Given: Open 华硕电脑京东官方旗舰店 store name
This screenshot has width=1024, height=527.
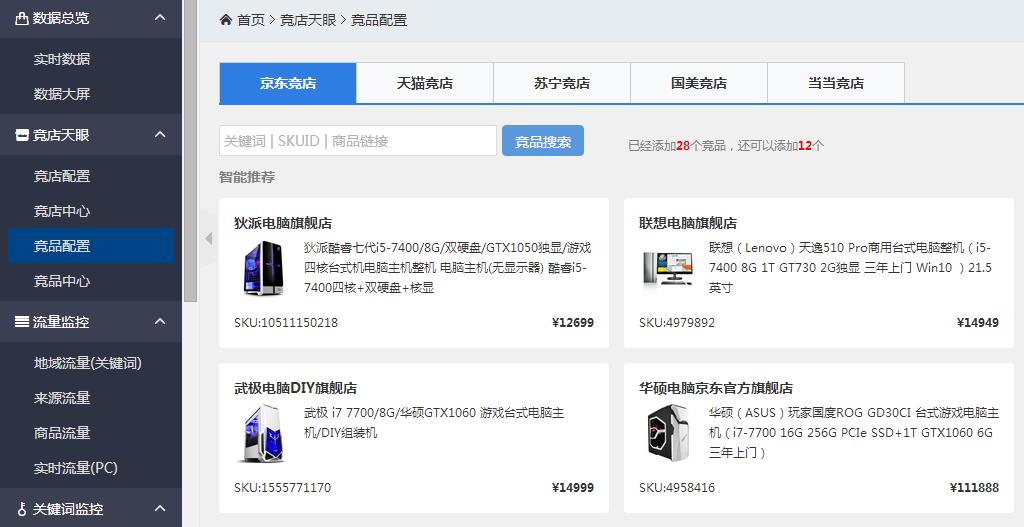Looking at the screenshot, I should (x=716, y=388).
